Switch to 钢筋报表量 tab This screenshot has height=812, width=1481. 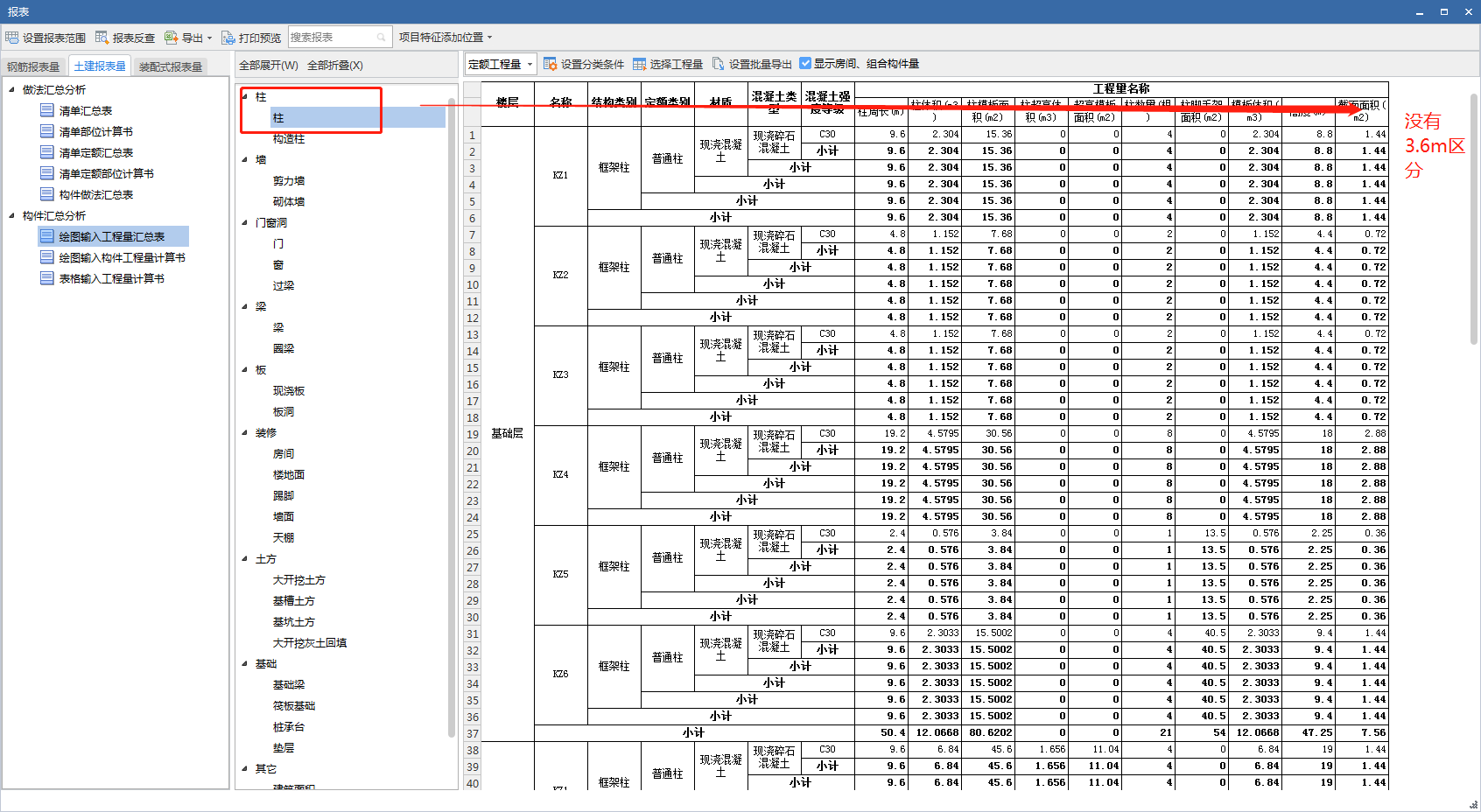tap(33, 66)
